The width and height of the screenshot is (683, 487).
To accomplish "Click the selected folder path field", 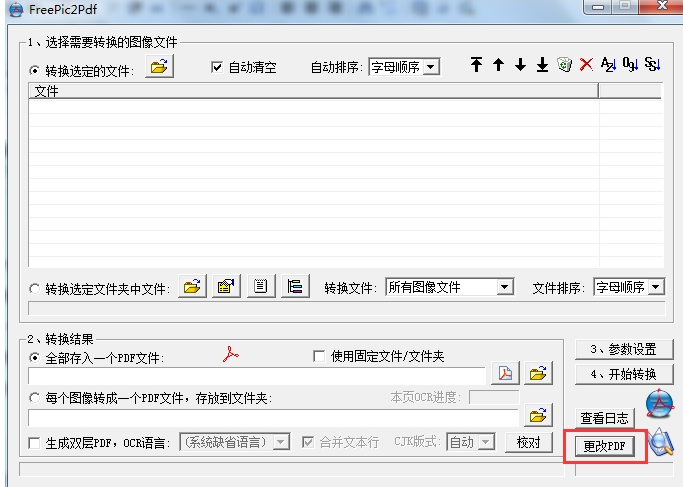I will (347, 308).
